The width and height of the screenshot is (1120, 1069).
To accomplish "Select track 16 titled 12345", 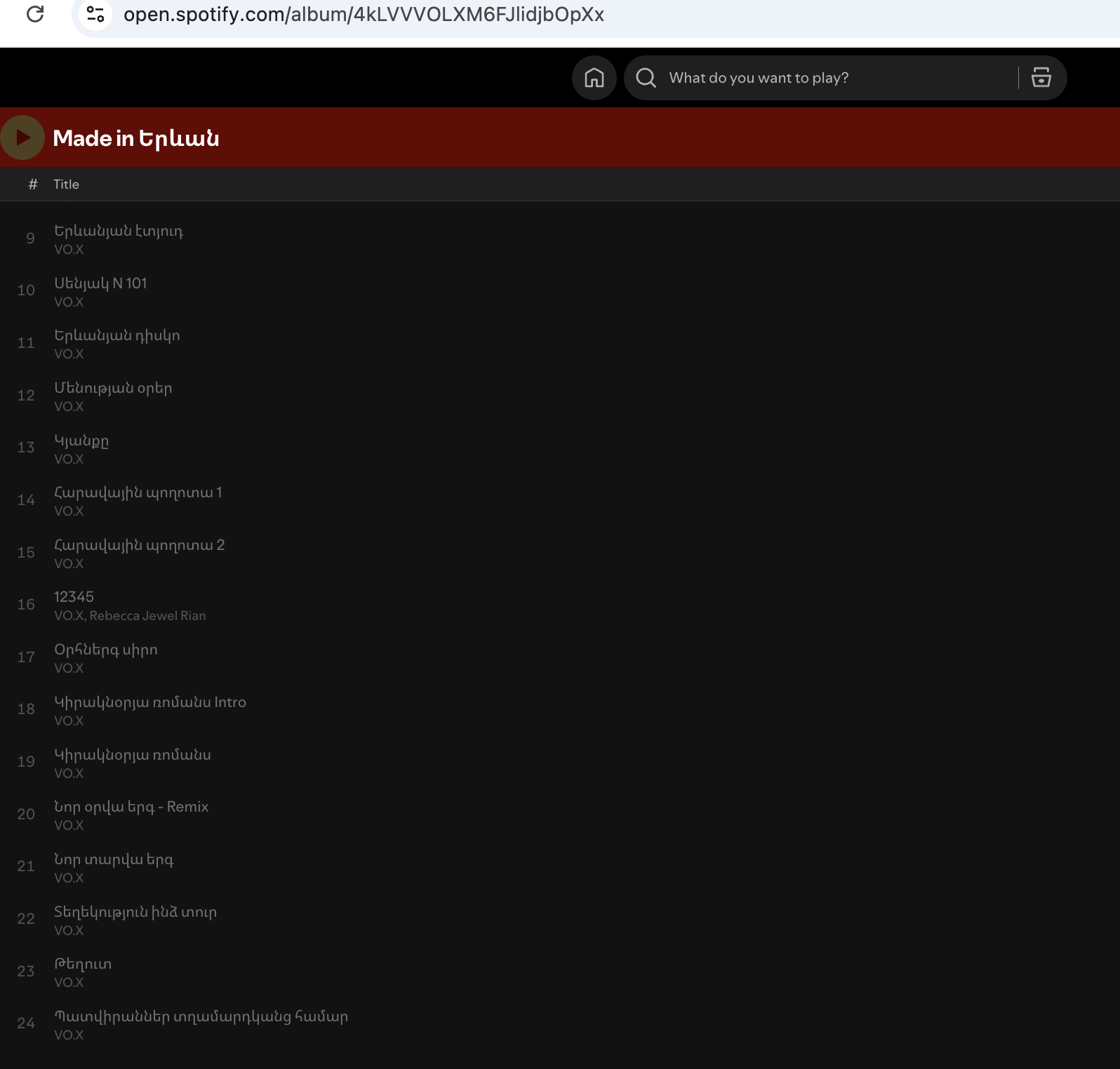I will [74, 597].
